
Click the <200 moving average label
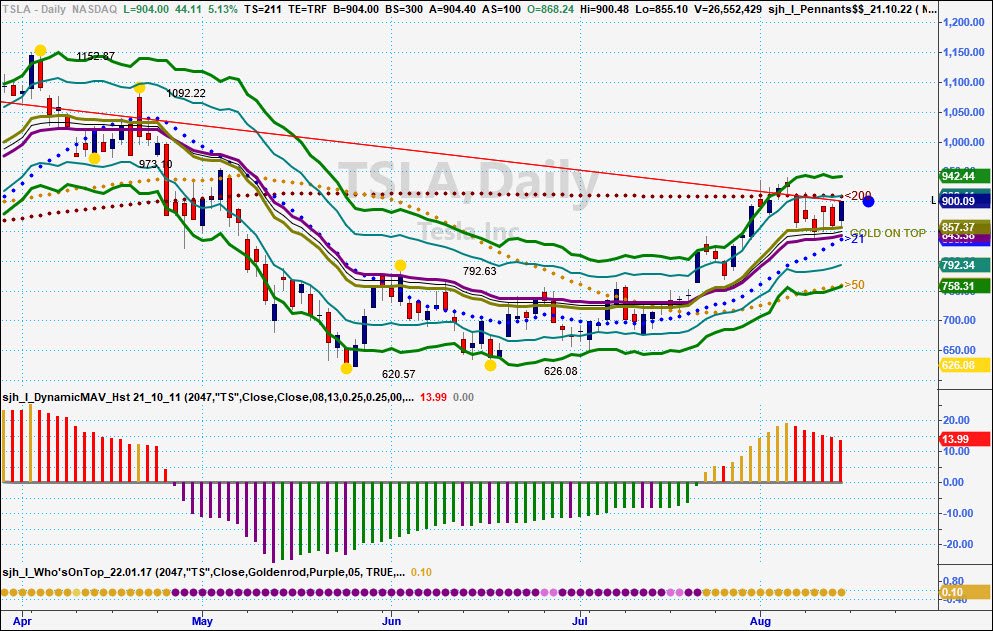[x=858, y=196]
